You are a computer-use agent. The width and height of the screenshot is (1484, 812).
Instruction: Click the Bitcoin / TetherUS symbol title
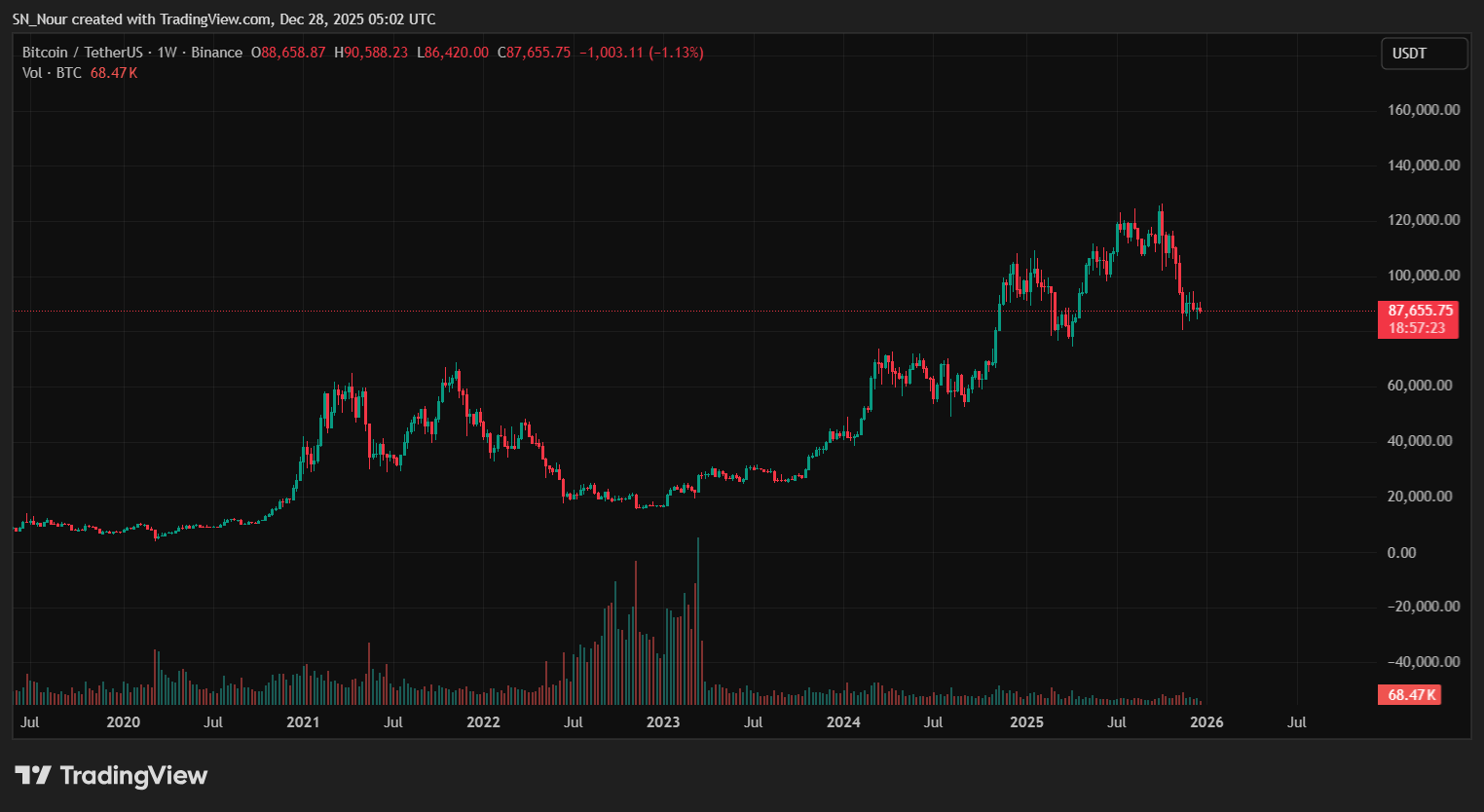click(x=82, y=53)
